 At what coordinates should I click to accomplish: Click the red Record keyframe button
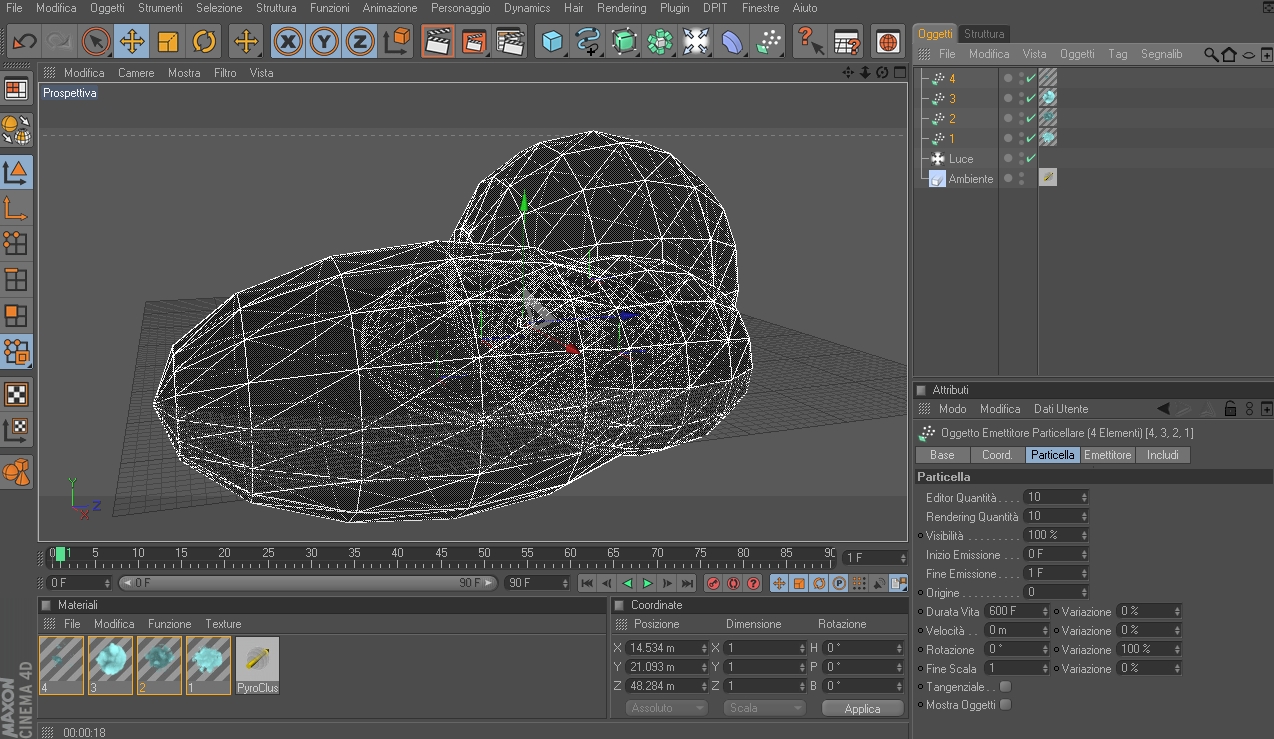point(713,583)
